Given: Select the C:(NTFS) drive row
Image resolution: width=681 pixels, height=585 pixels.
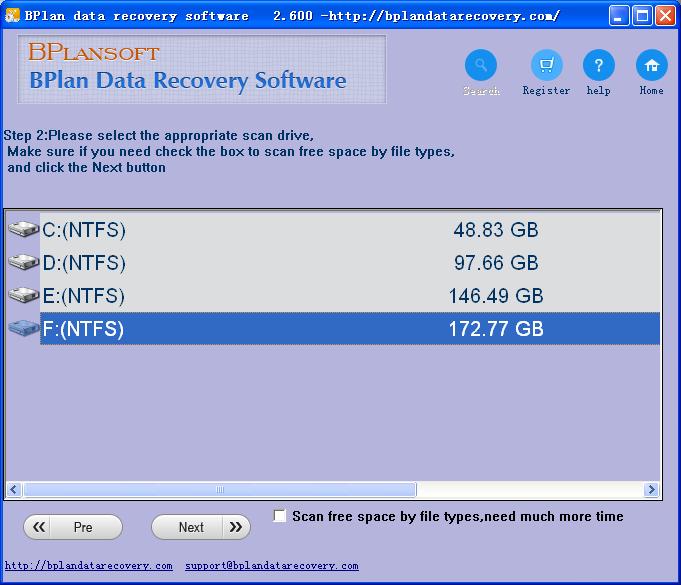Looking at the screenshot, I should pos(350,229).
